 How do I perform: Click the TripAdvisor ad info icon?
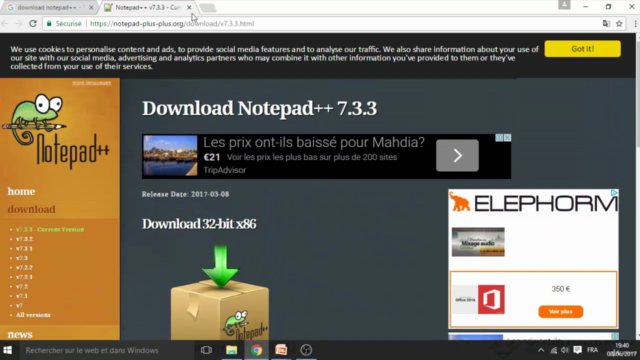[499, 138]
